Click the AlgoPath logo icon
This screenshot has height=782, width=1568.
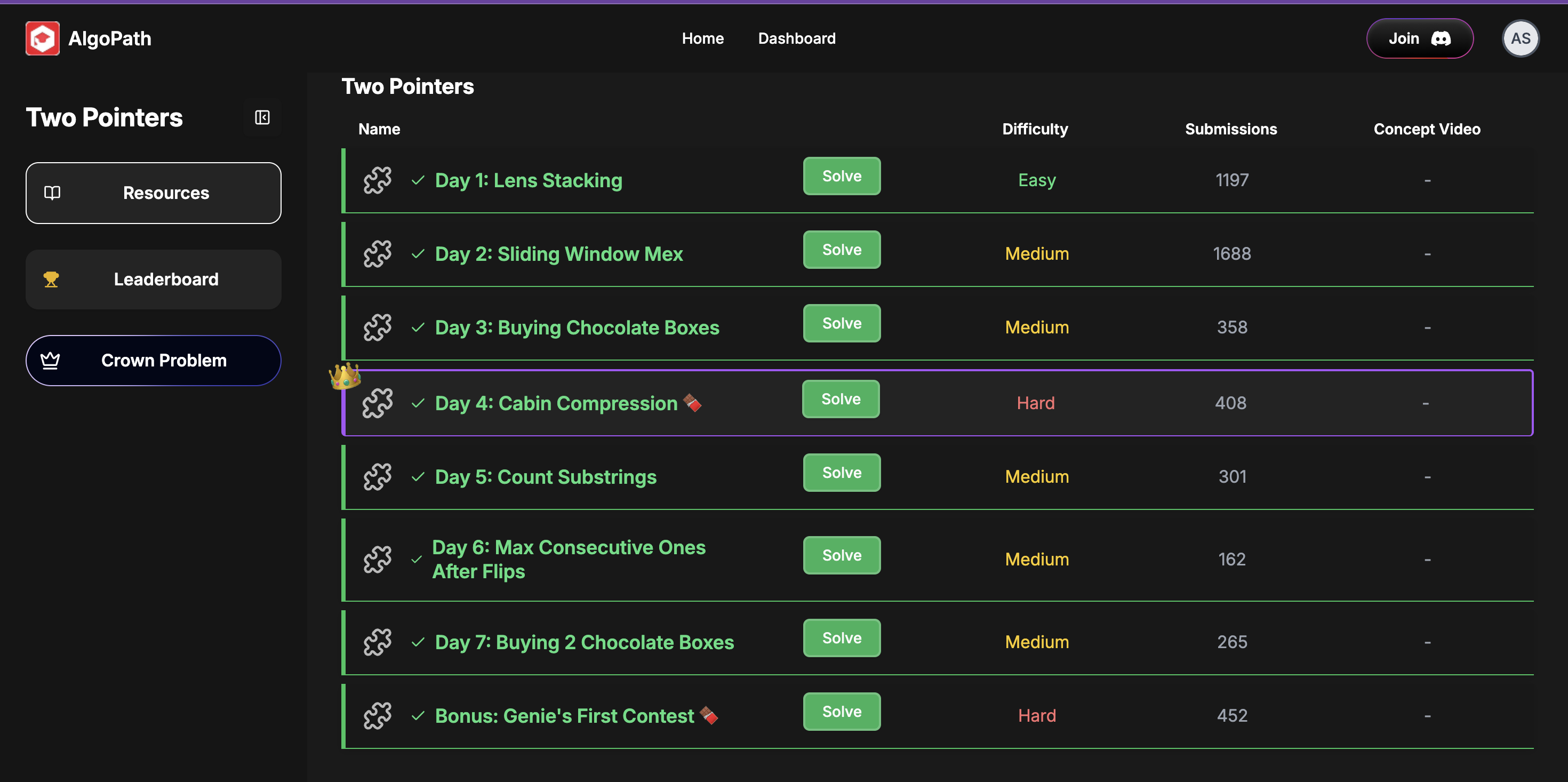pos(42,38)
